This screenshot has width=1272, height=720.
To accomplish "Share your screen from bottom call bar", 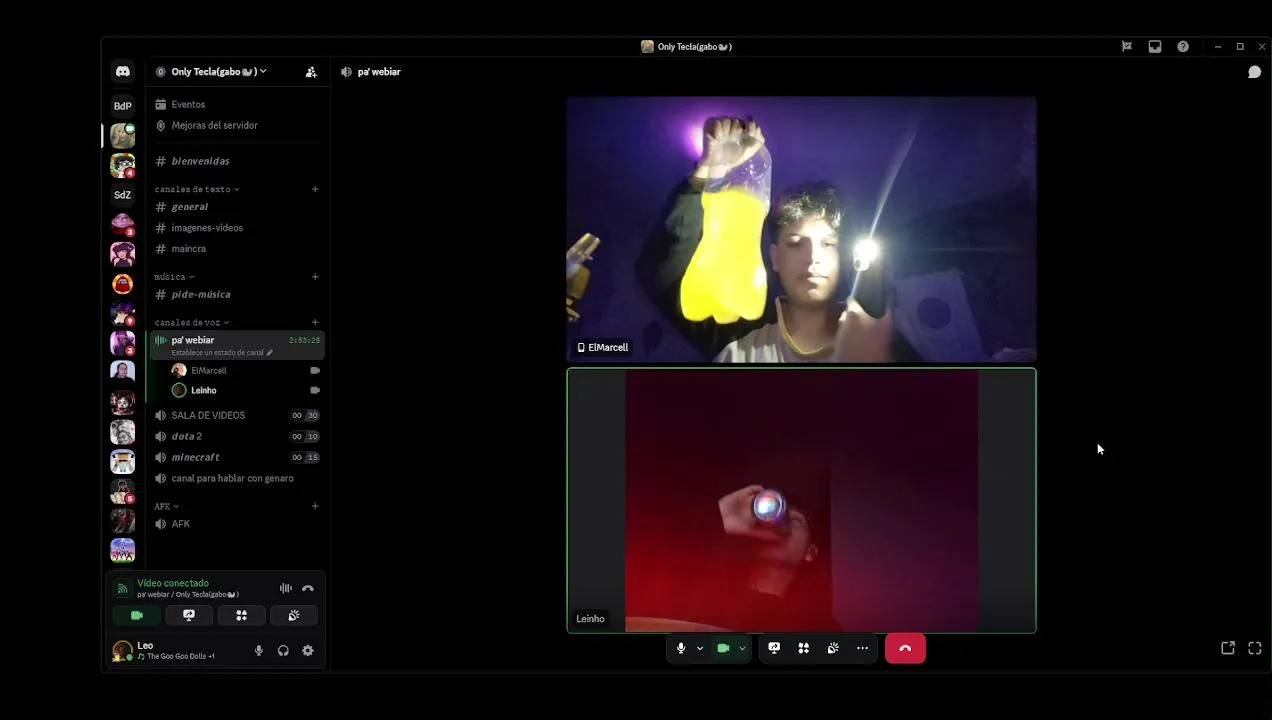I will click(774, 648).
